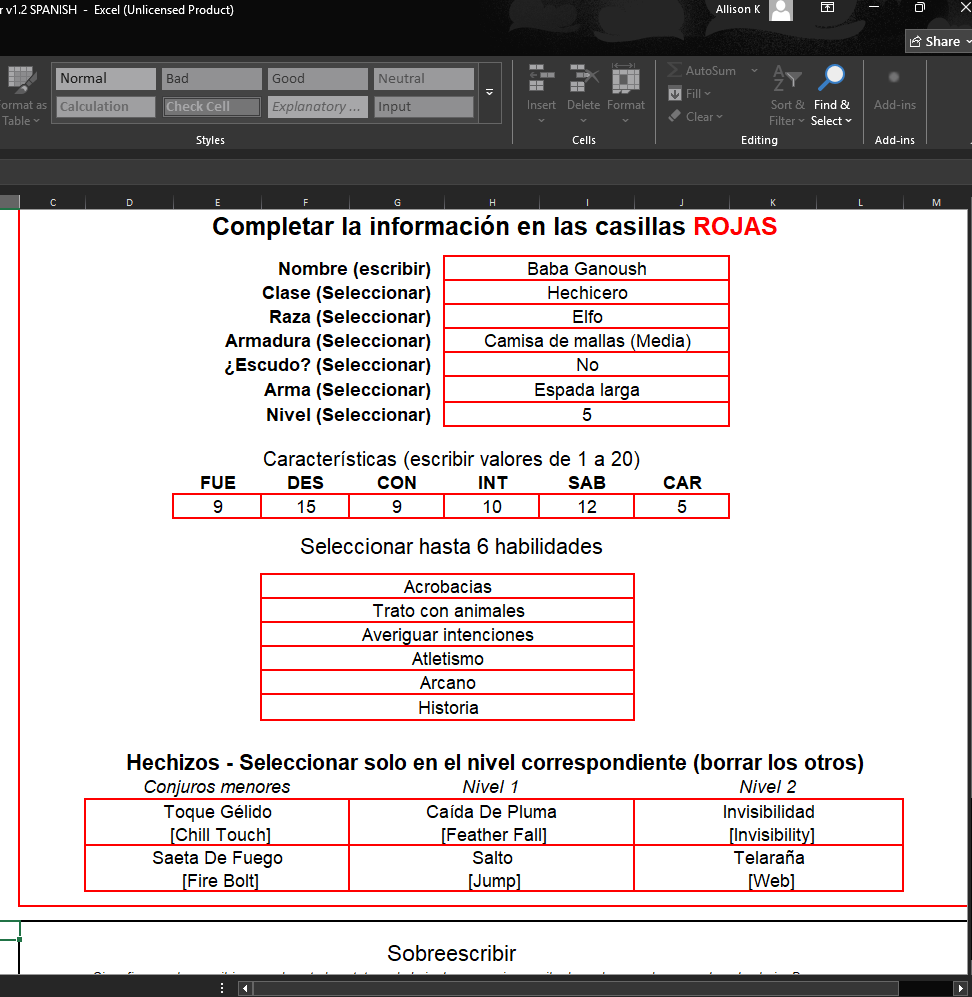Click the Delete cells icon
972x997 pixels.
[584, 79]
